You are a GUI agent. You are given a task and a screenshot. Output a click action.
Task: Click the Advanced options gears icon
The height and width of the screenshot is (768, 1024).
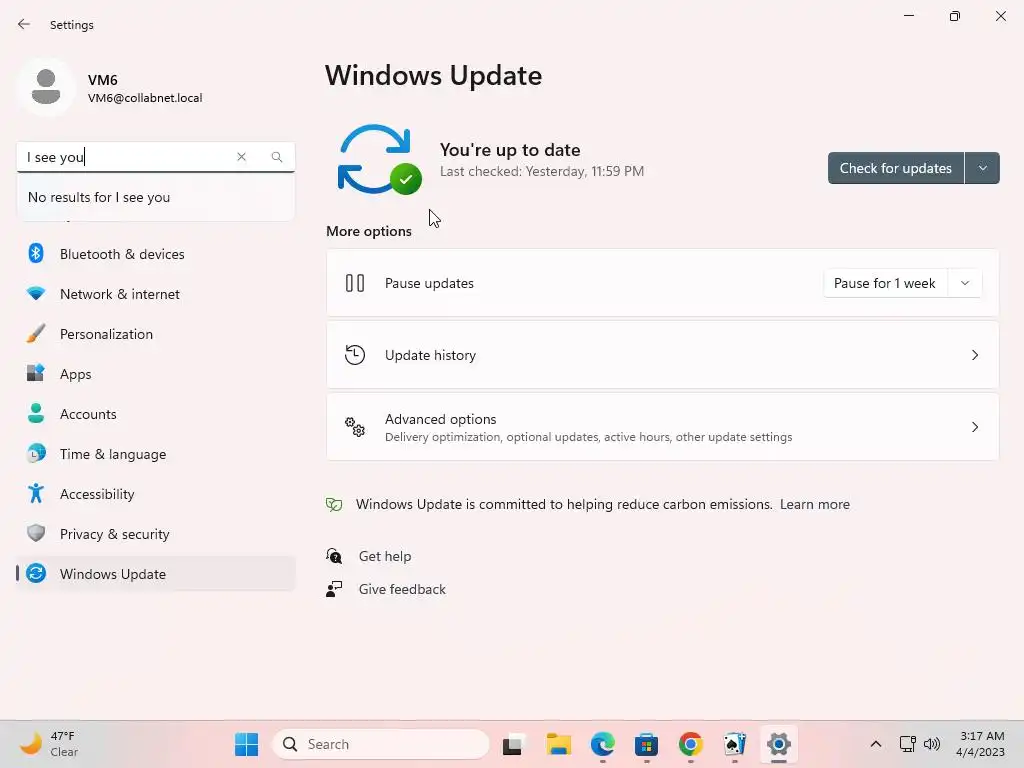[x=355, y=426]
